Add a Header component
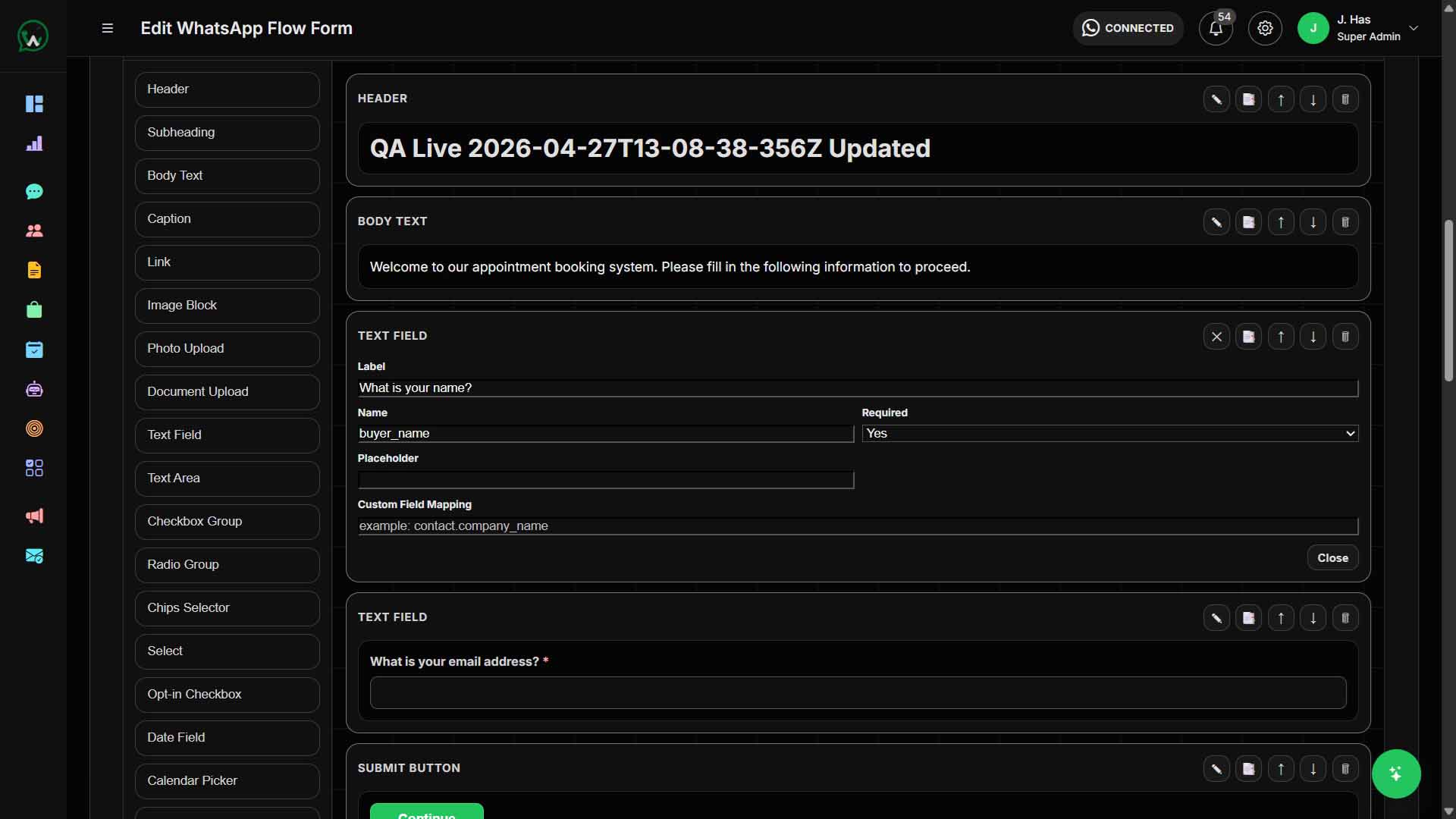Screen dimensions: 1456x819 point(227,89)
